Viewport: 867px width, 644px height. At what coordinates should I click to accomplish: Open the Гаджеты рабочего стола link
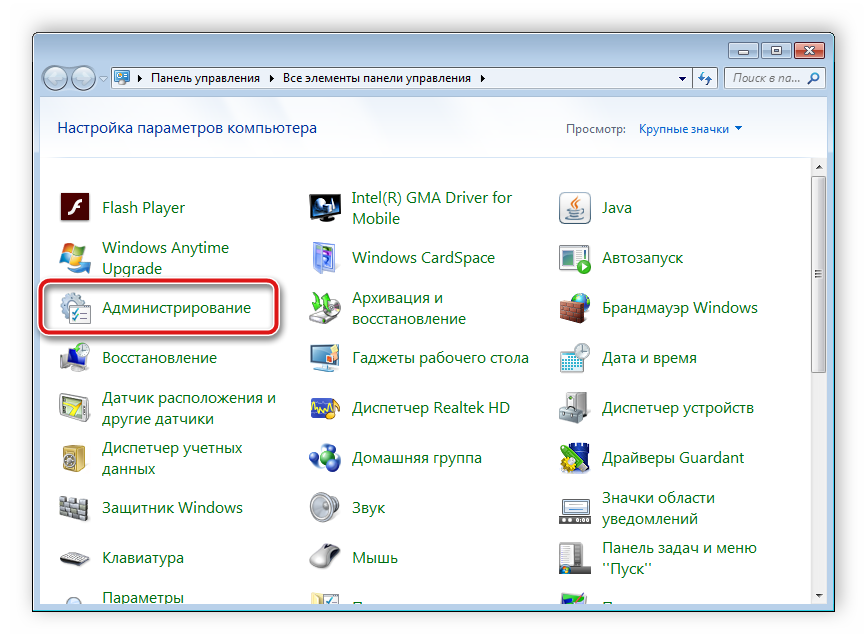click(440, 358)
